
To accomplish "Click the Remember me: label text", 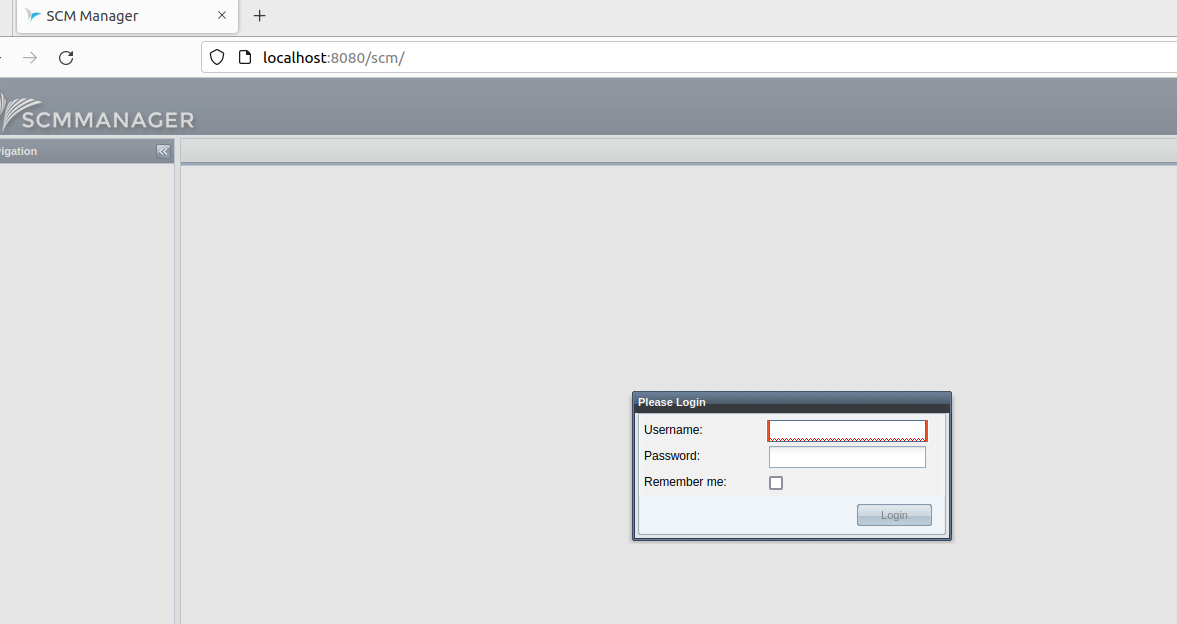I will [x=685, y=482].
